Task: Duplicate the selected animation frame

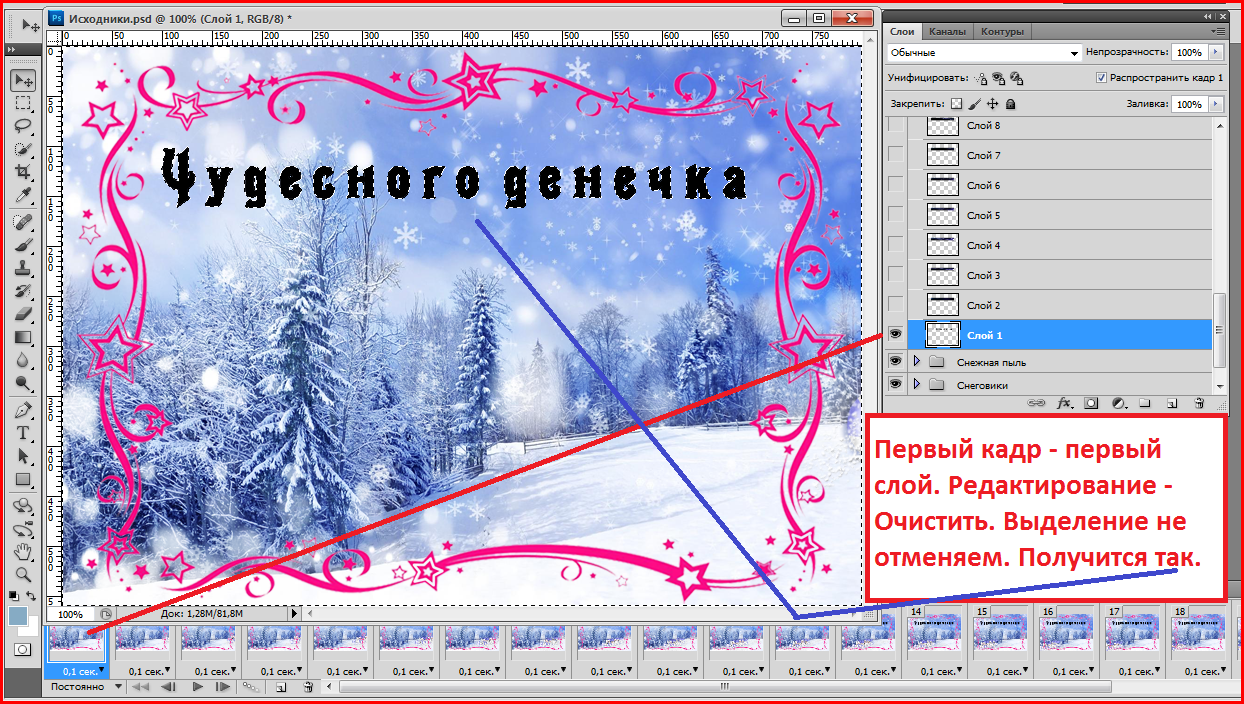Action: (x=281, y=687)
